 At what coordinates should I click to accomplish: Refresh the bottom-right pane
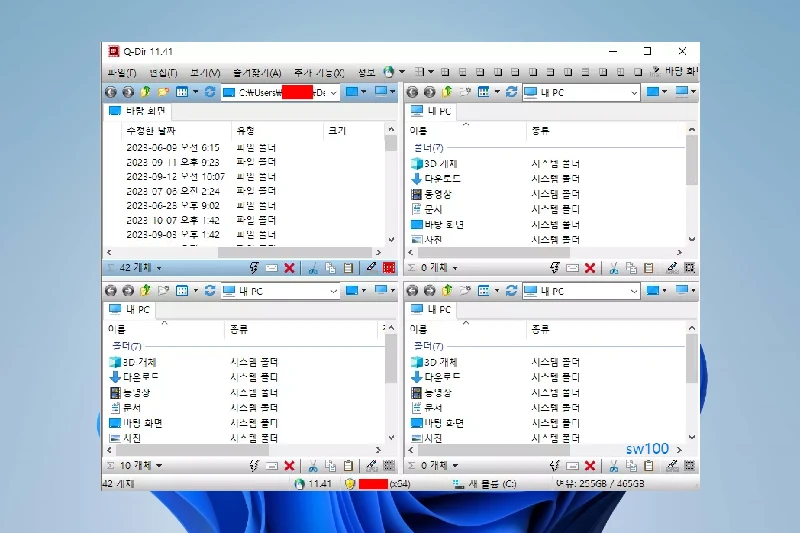click(x=511, y=291)
